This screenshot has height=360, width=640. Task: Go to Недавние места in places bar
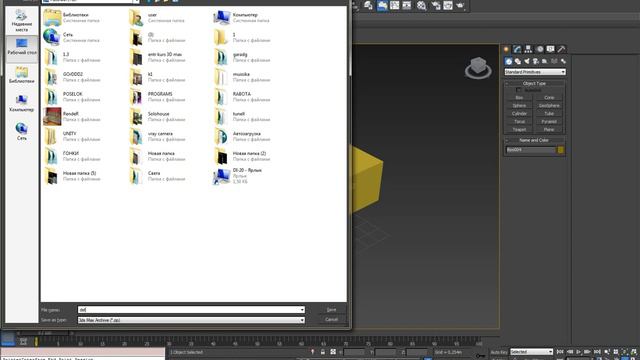(22, 21)
